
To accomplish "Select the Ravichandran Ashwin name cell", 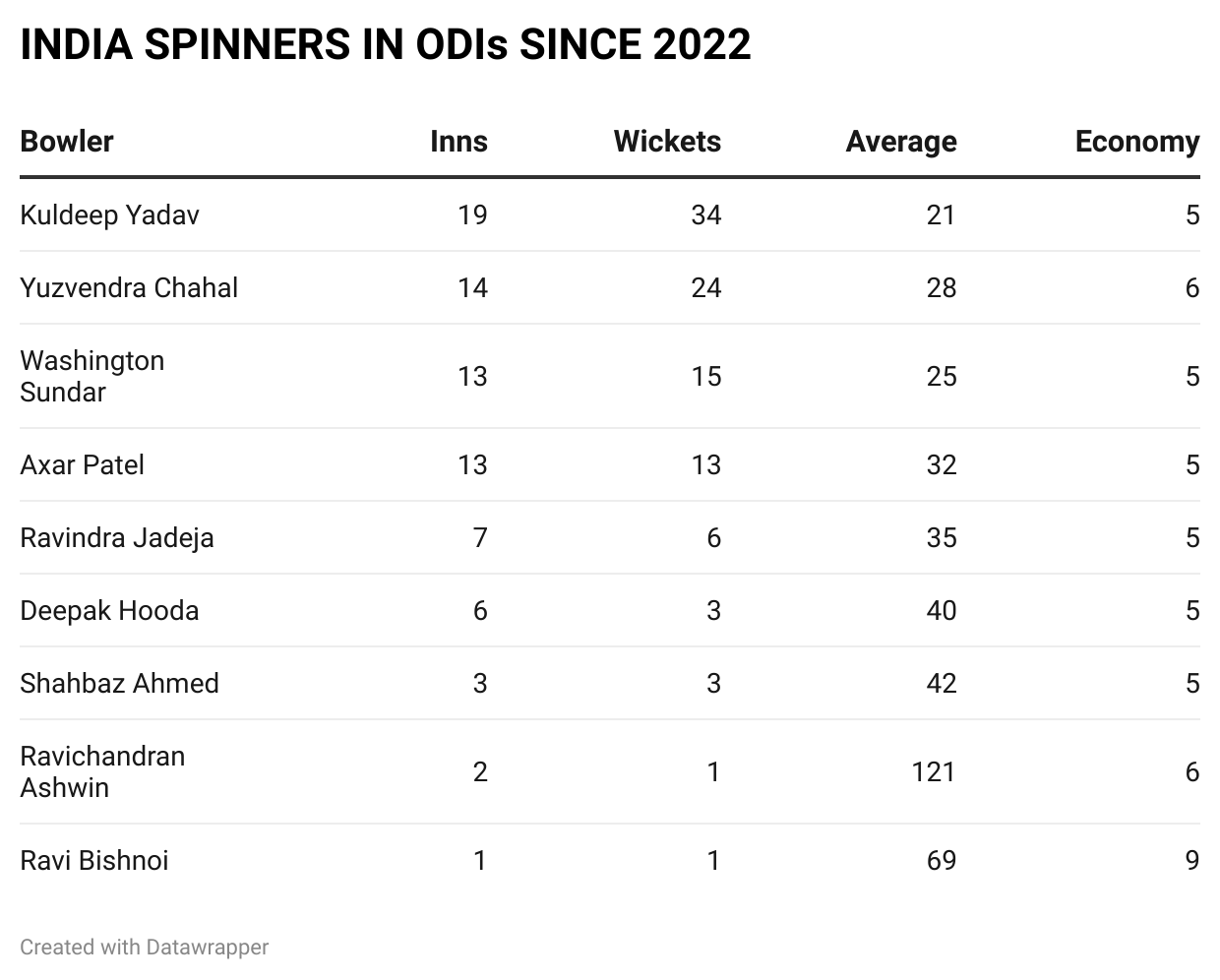I will coord(102,771).
